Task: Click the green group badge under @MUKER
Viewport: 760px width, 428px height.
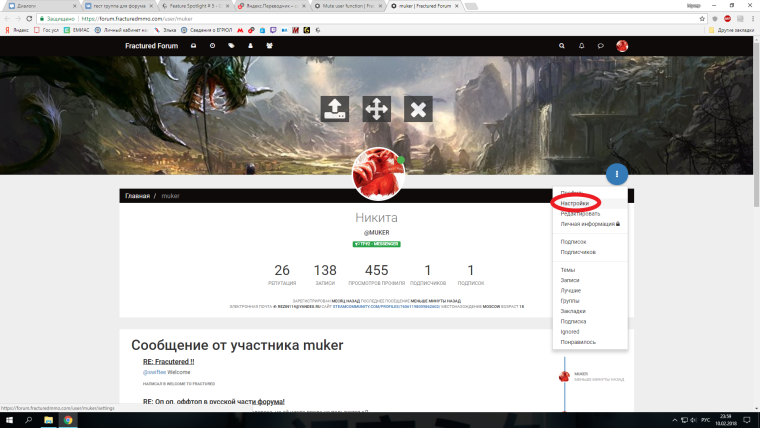Action: click(x=377, y=244)
